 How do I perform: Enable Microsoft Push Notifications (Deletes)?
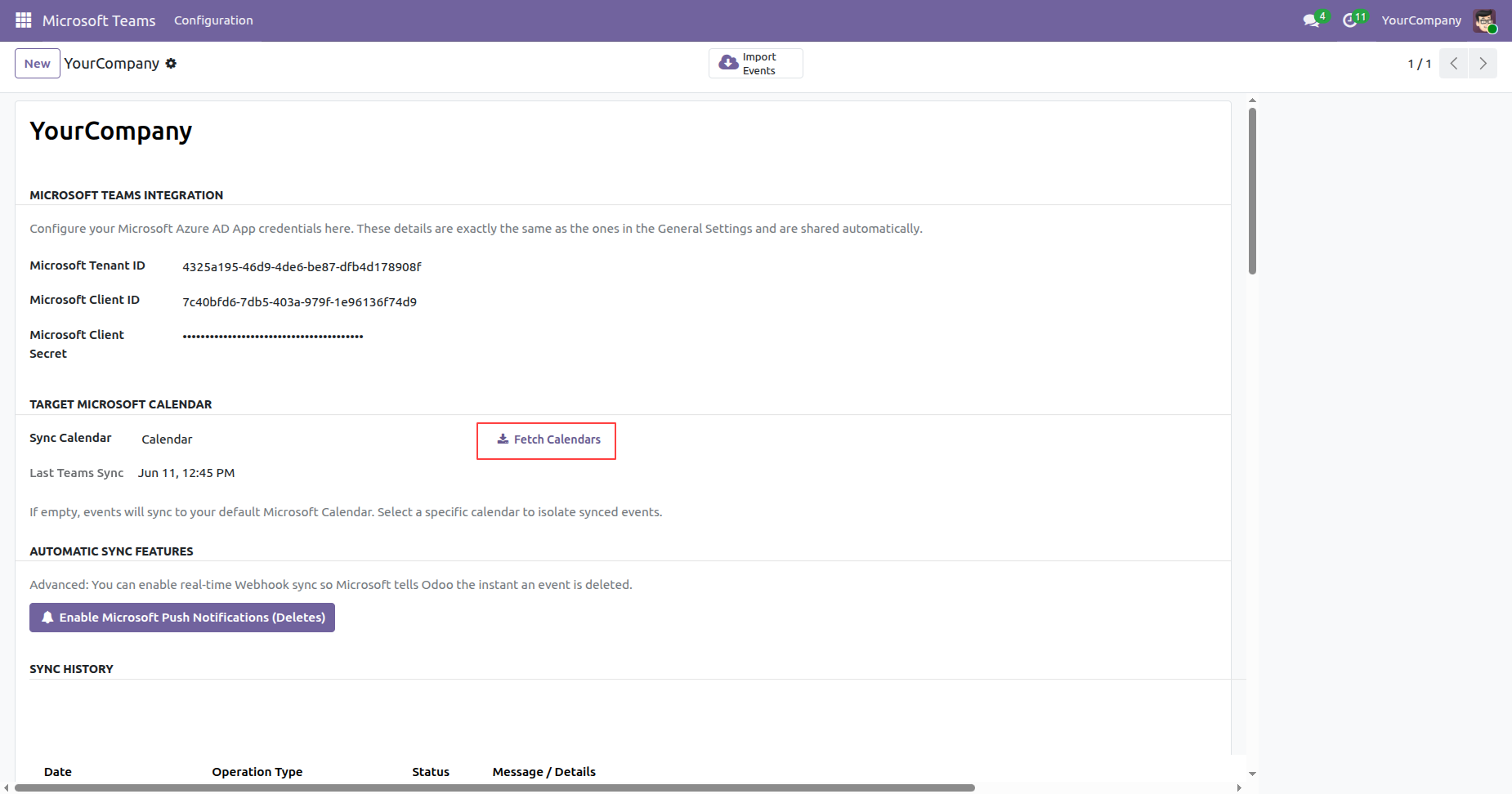[x=182, y=618]
